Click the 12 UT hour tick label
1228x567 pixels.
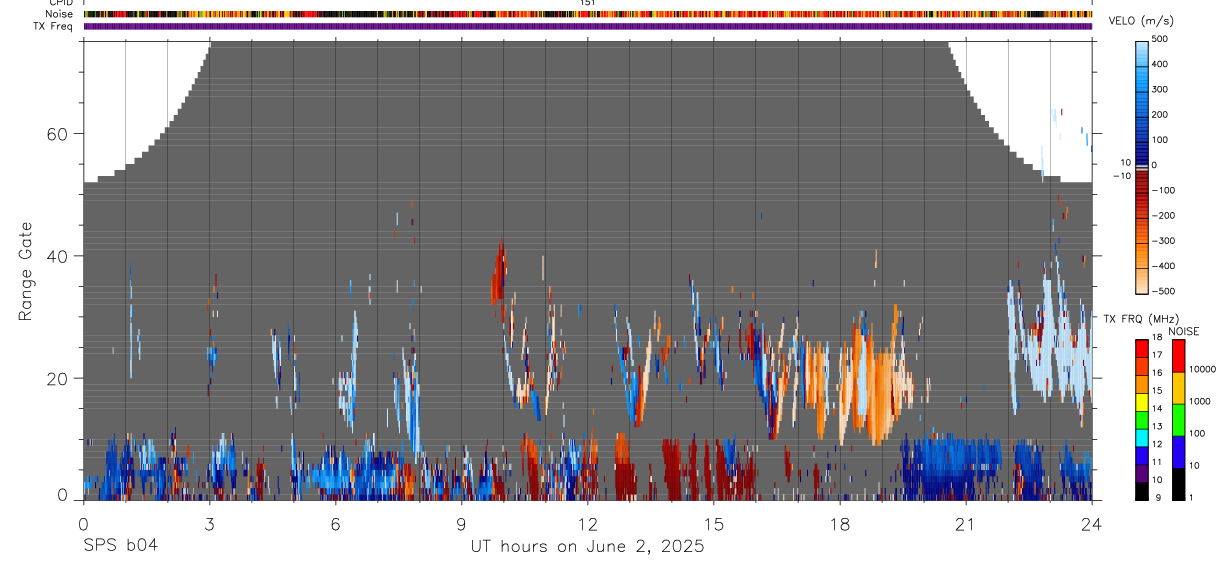[588, 524]
